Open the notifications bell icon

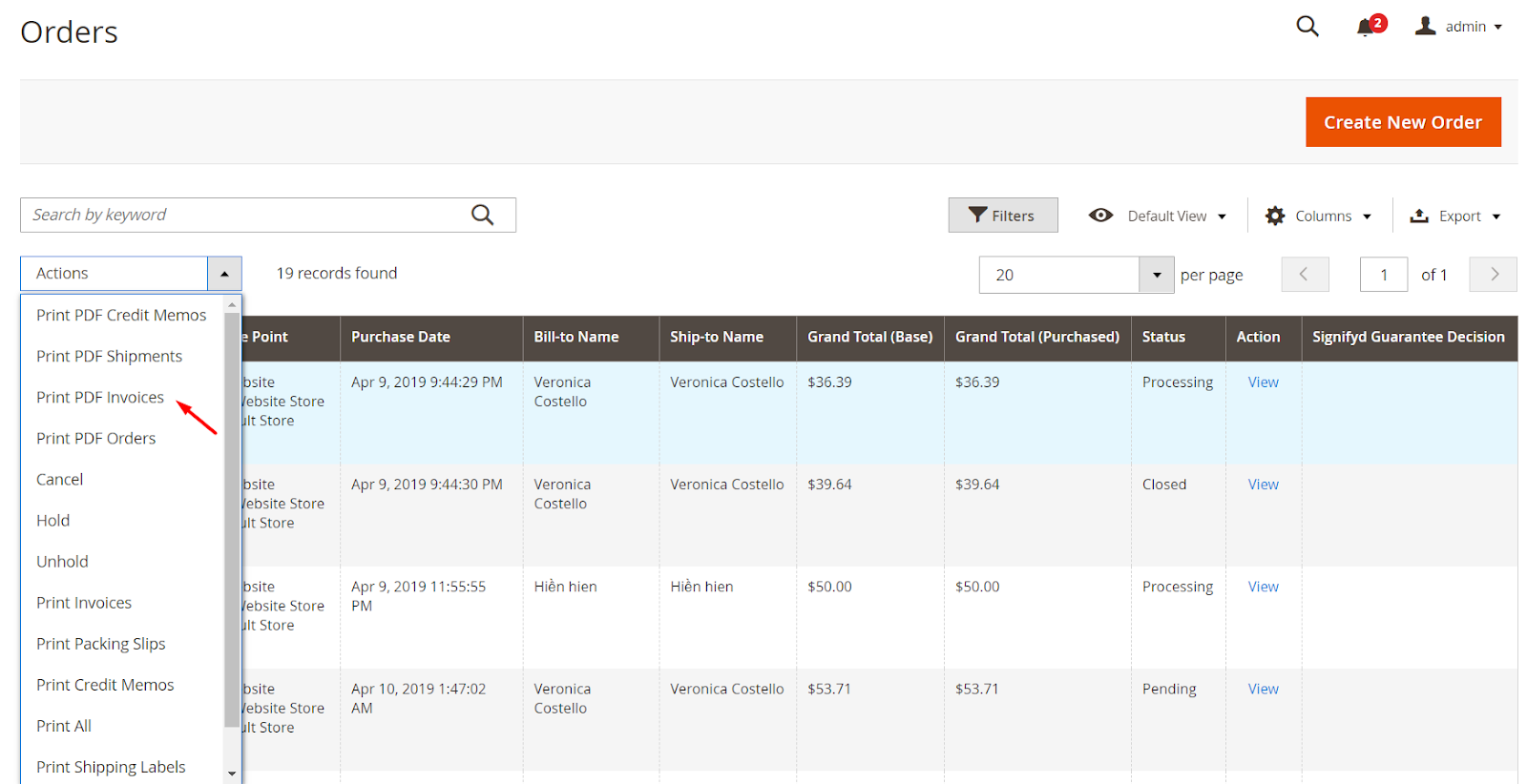tap(1366, 27)
